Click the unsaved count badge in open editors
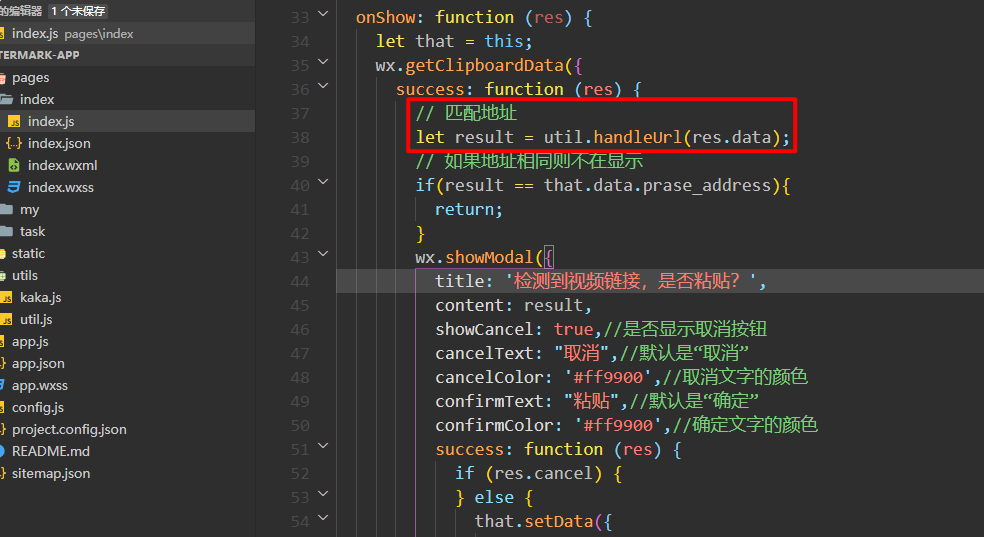This screenshot has width=984, height=537. tap(78, 11)
